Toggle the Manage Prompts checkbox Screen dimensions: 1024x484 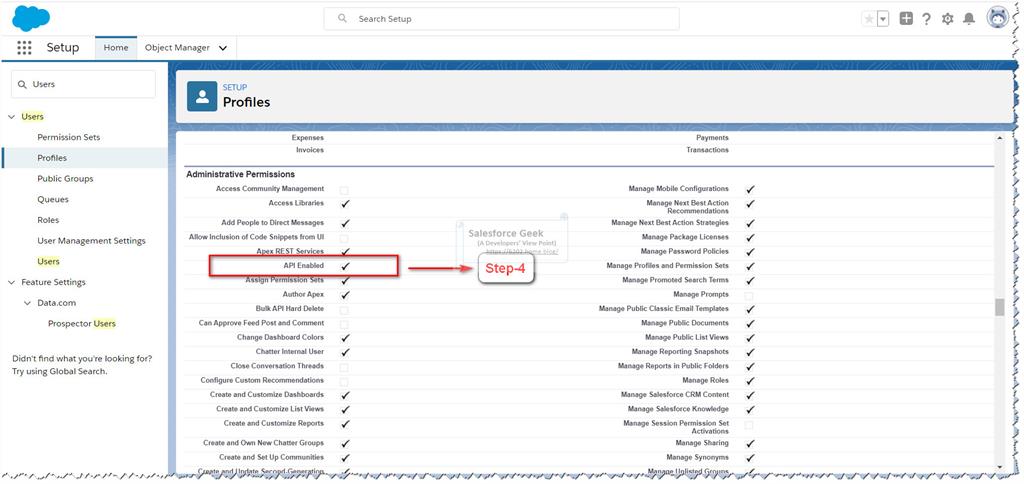click(749, 296)
